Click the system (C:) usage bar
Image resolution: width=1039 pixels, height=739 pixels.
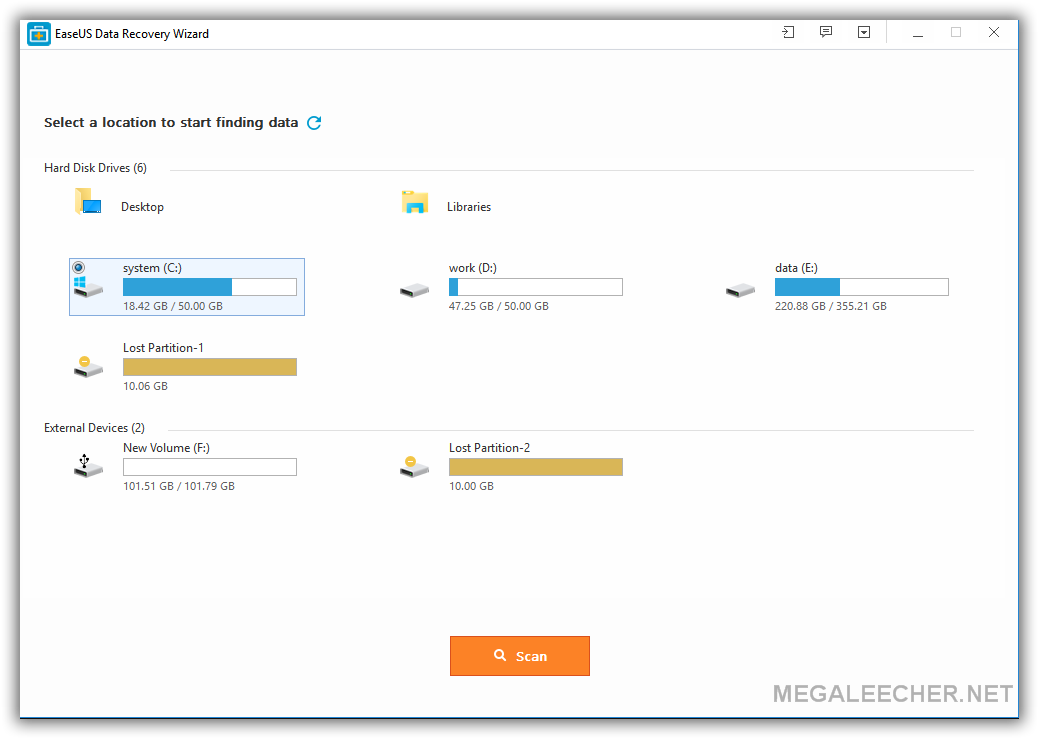(209, 287)
